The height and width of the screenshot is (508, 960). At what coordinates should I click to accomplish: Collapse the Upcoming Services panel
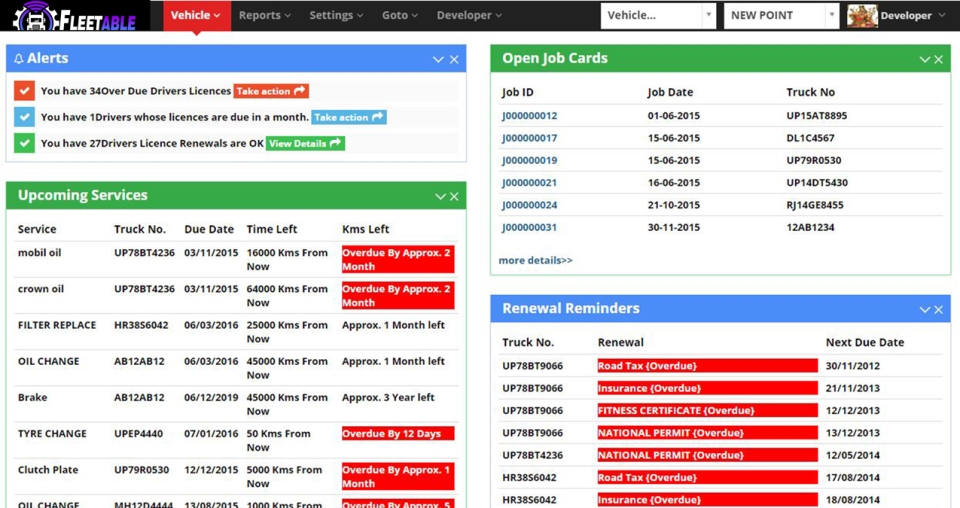click(x=440, y=196)
